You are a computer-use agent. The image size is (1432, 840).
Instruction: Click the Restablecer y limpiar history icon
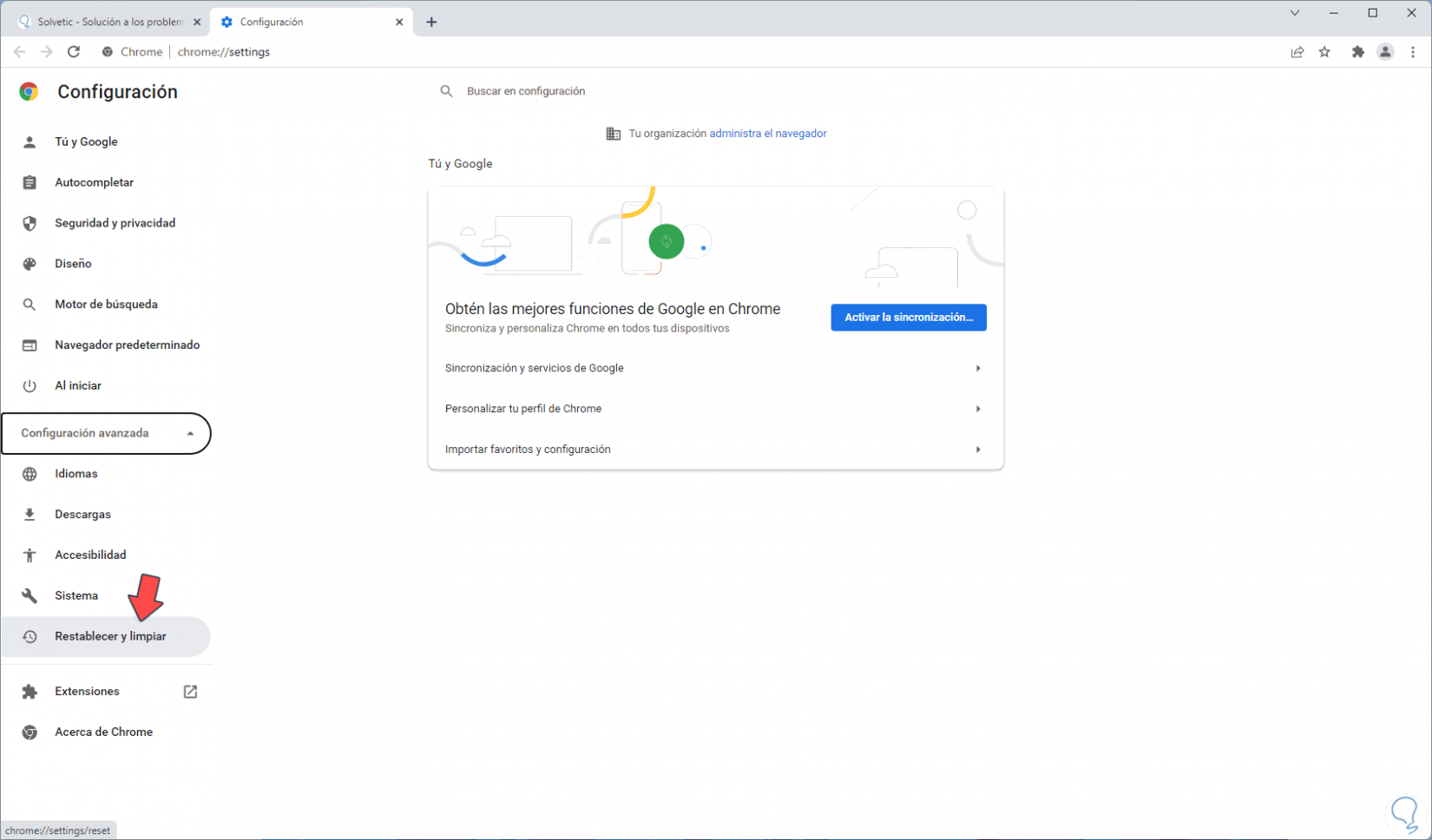tap(30, 637)
